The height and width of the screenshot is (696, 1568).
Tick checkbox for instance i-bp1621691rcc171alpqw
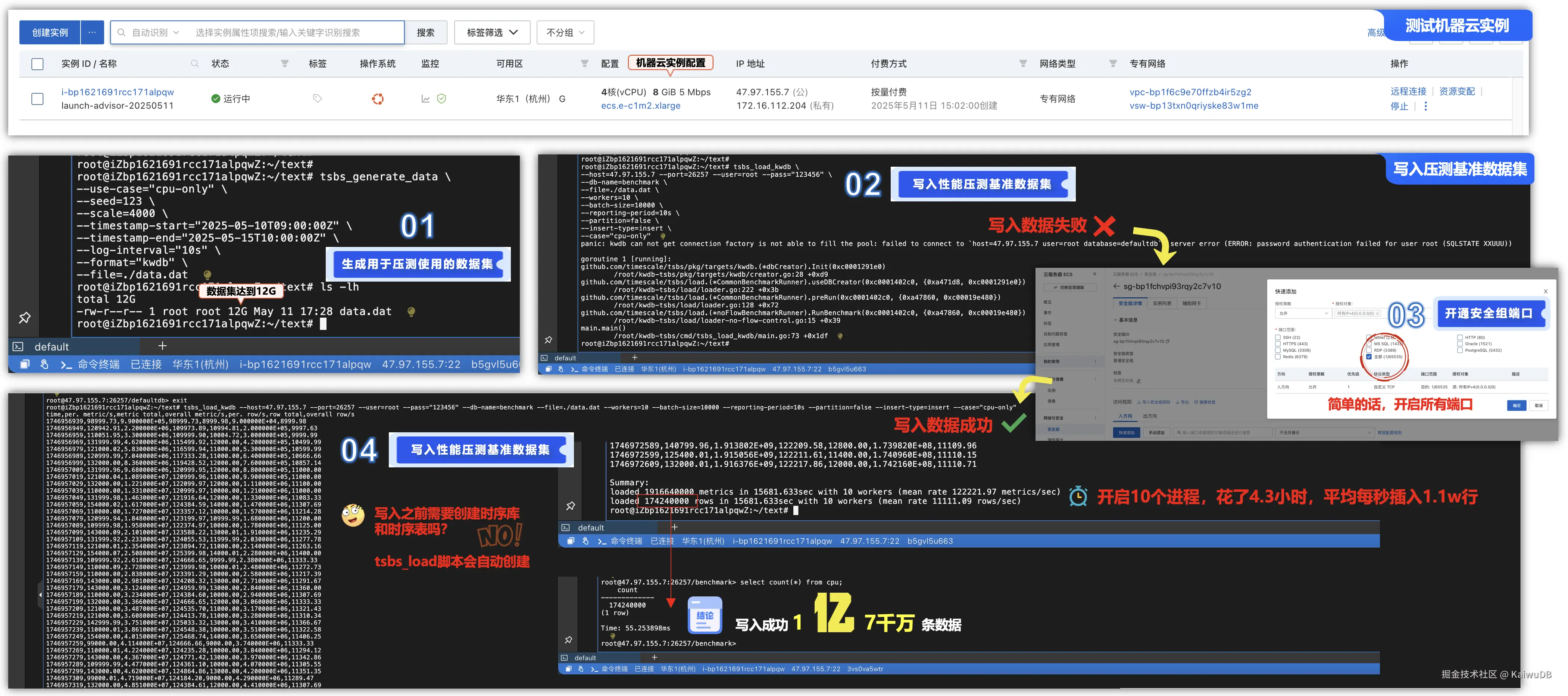coord(38,98)
